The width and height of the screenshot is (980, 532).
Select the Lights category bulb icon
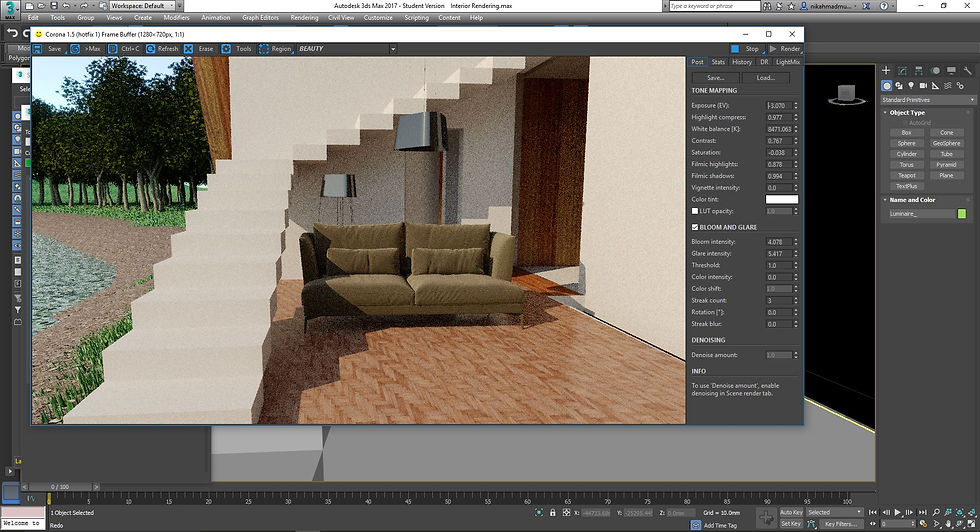[x=911, y=86]
